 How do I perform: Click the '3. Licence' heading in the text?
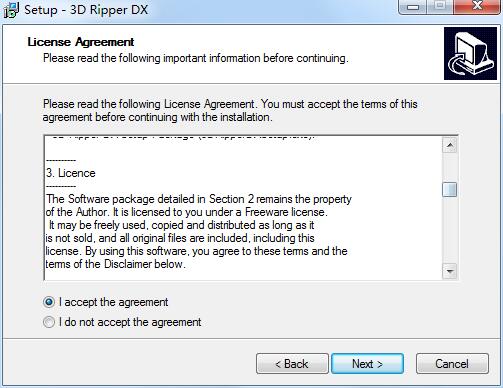71,173
